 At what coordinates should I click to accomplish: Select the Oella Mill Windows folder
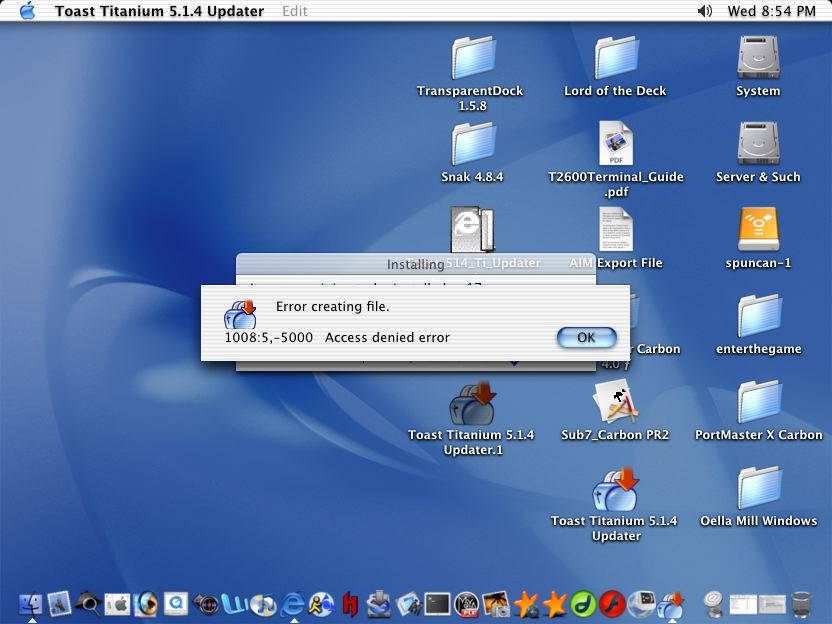758,488
